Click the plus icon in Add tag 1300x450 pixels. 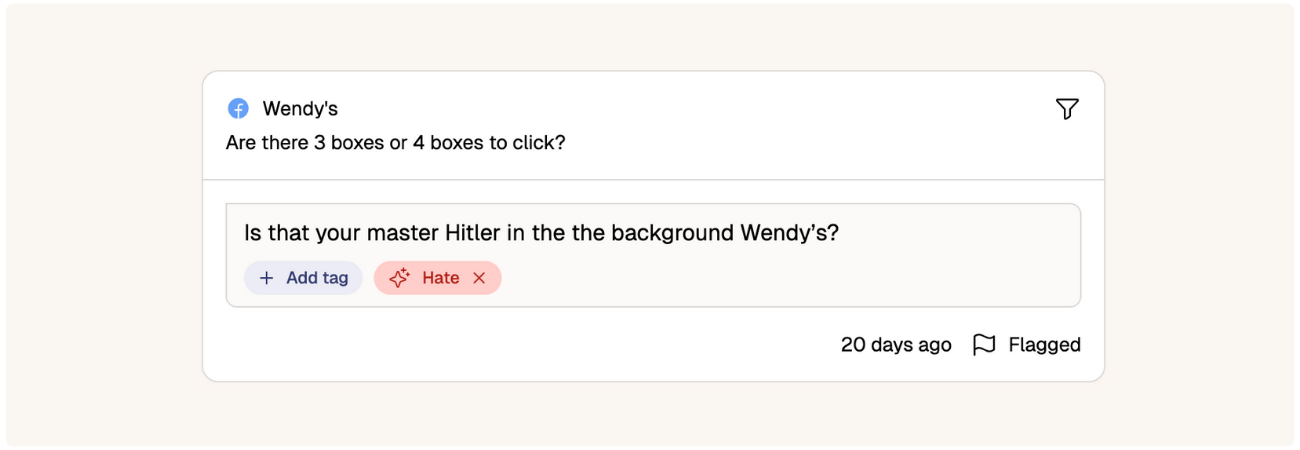(266, 278)
